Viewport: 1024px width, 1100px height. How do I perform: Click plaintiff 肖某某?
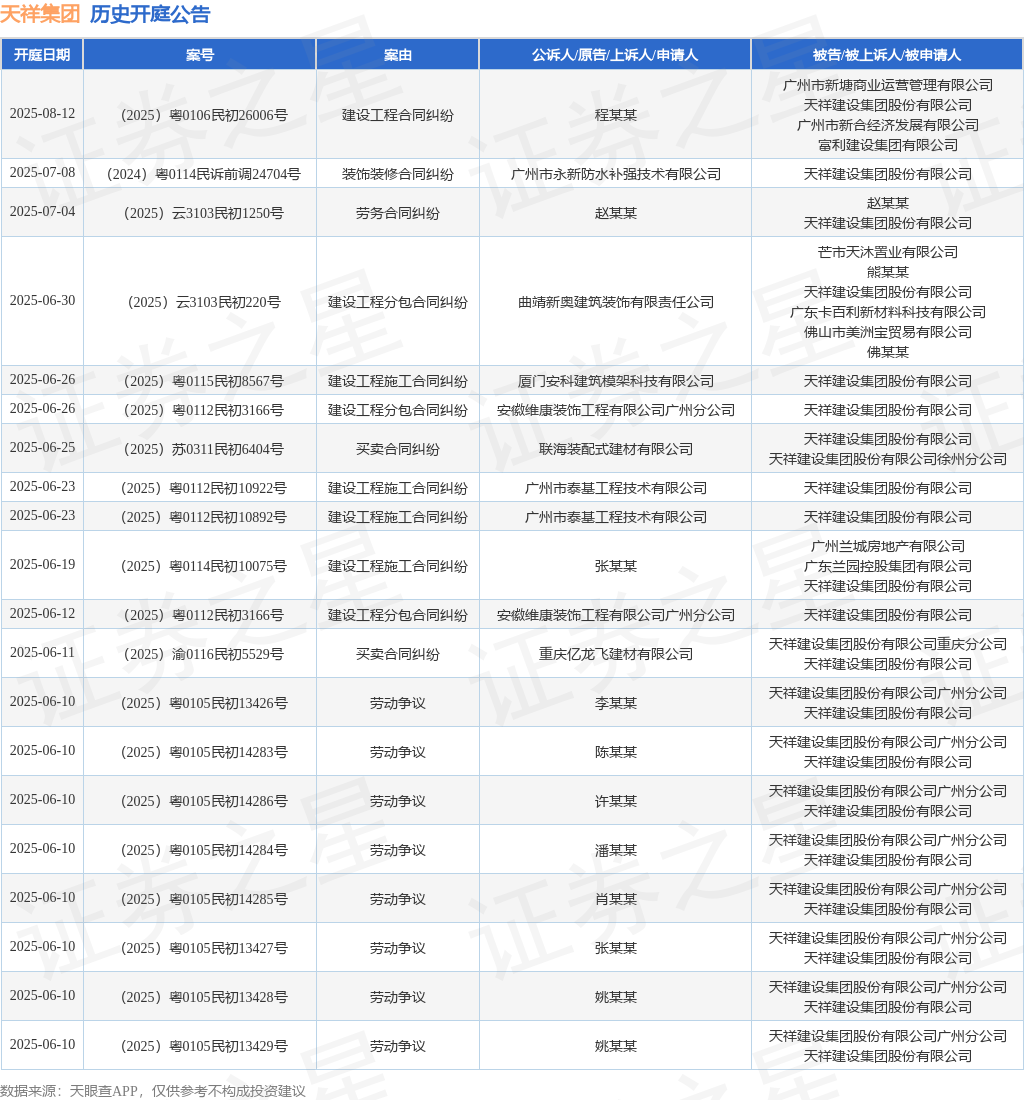coord(615,899)
